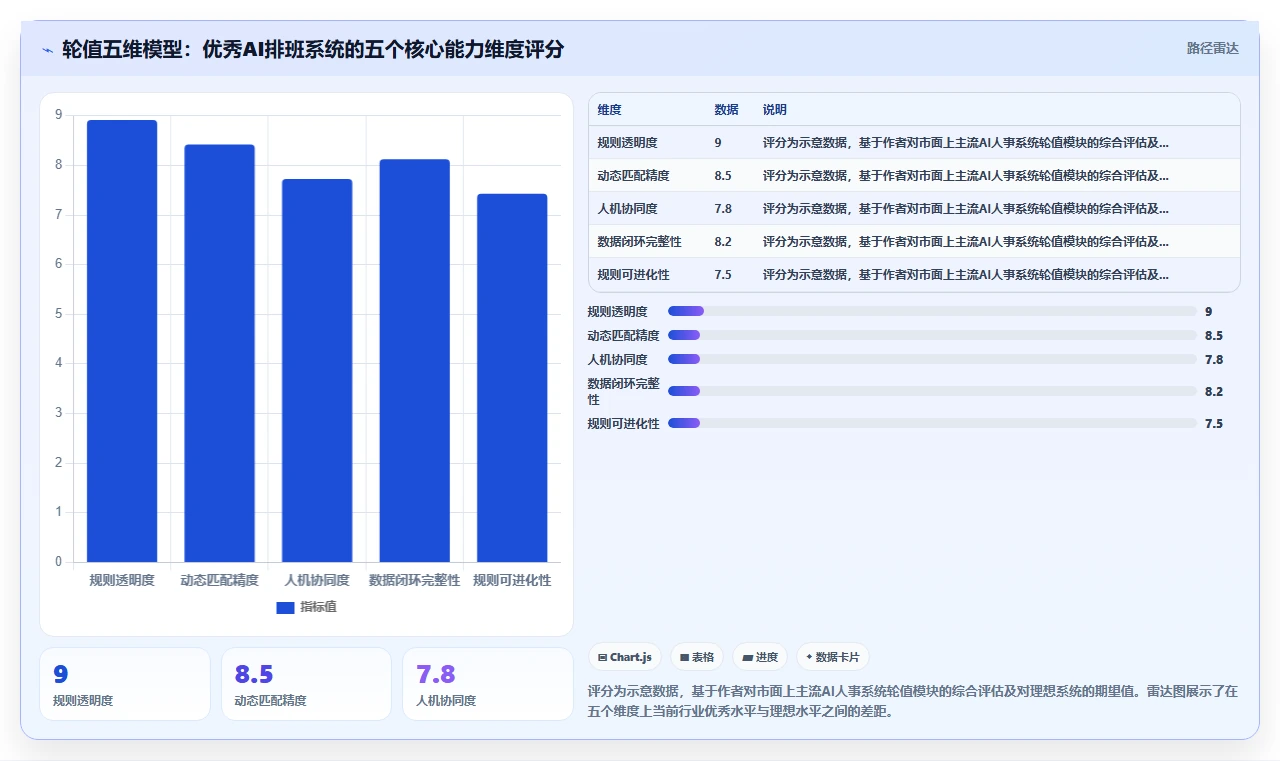The width and height of the screenshot is (1280, 761).
Task: Click the 规则可进化性 progress bar
Action: 932,423
